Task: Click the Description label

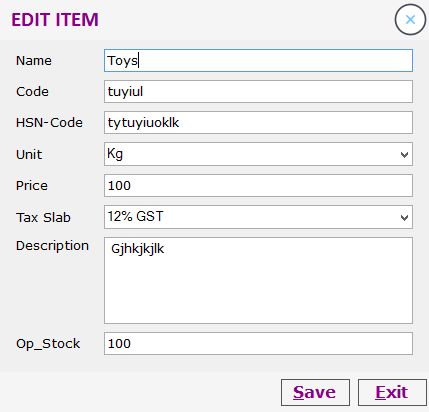Action: coord(52,246)
